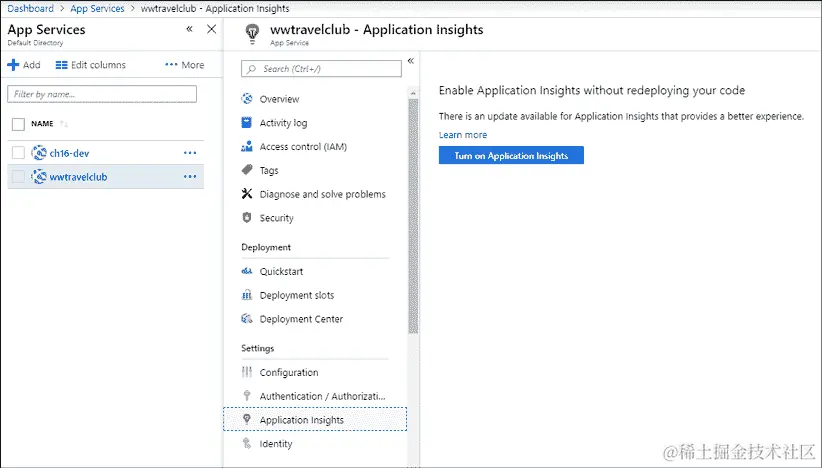Collapse the App Services panel with chevrons
This screenshot has height=468, width=822.
pyautogui.click(x=190, y=29)
